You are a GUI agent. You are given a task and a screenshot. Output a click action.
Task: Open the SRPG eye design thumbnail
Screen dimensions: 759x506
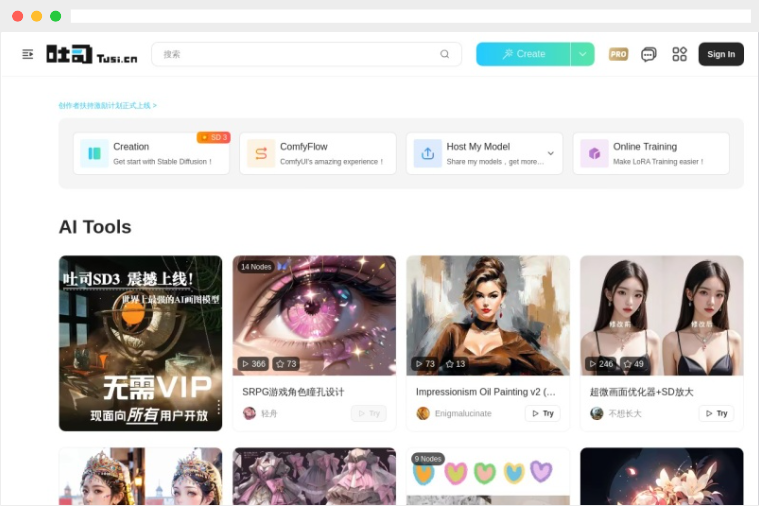pos(314,315)
